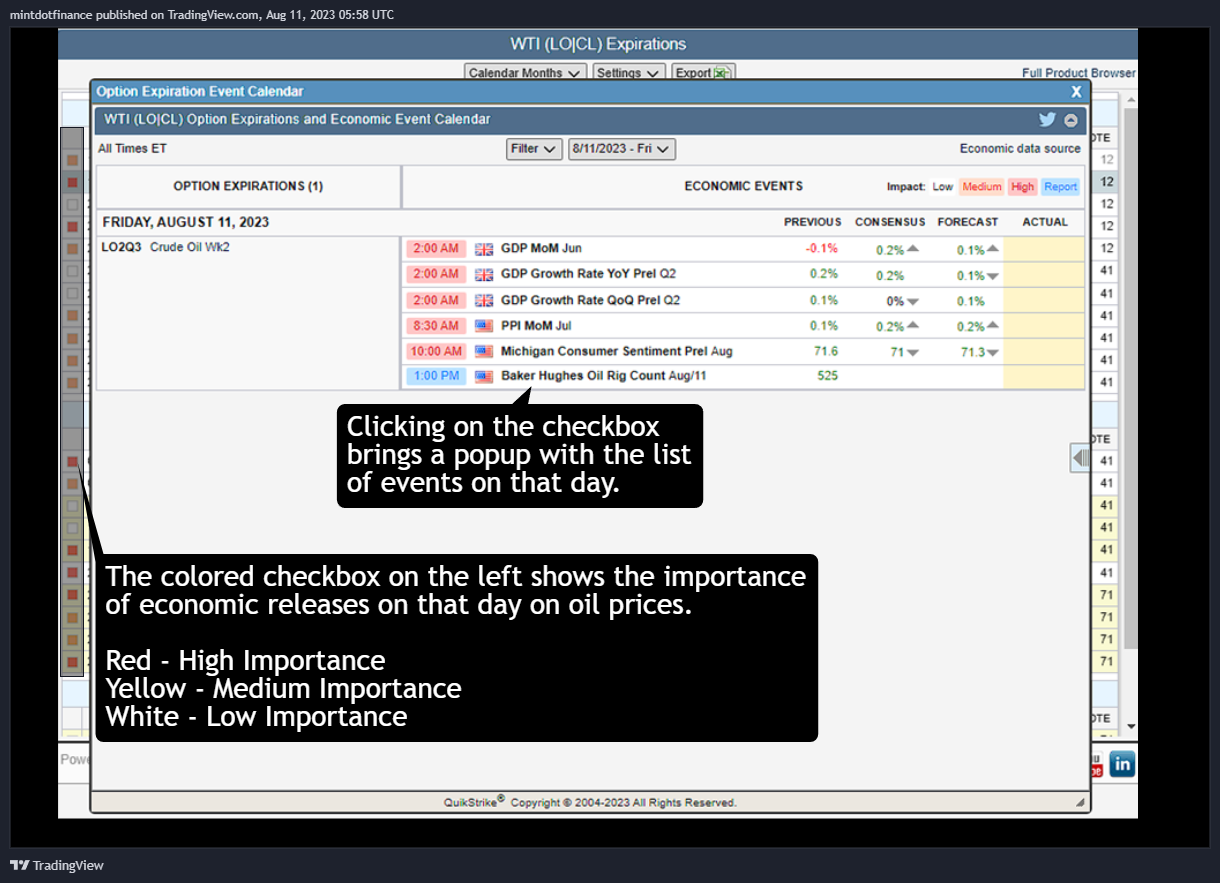The height and width of the screenshot is (883, 1220).
Task: Click the FORECAST column header
Action: (968, 222)
